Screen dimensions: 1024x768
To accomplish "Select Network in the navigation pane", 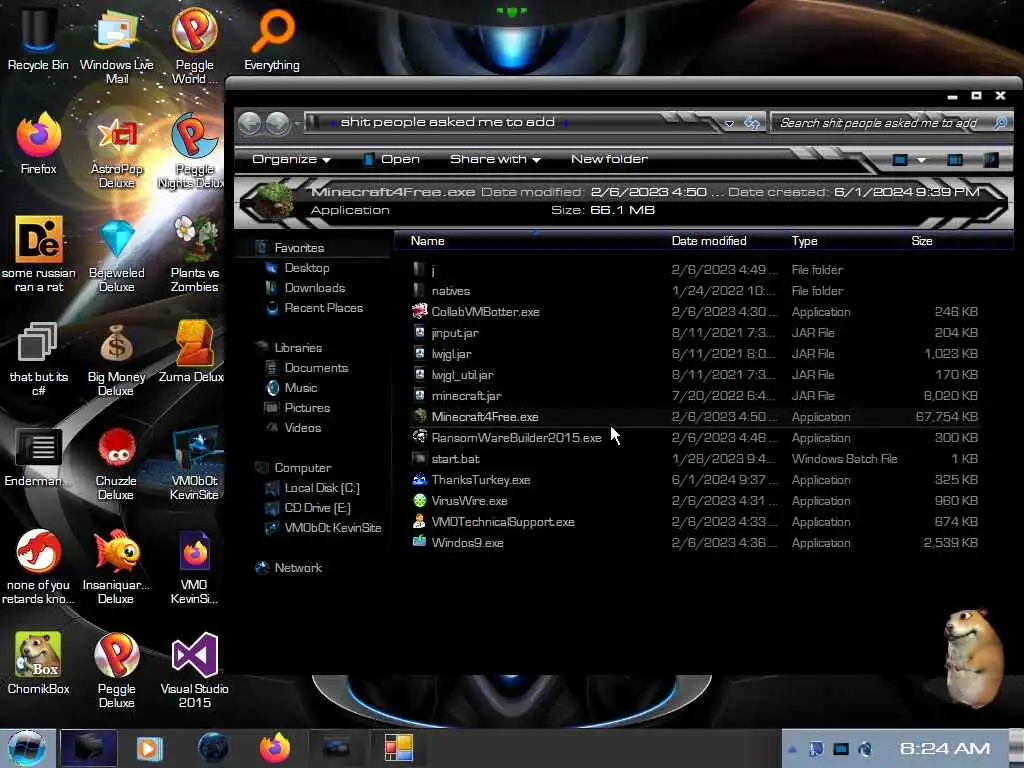I will (298, 568).
